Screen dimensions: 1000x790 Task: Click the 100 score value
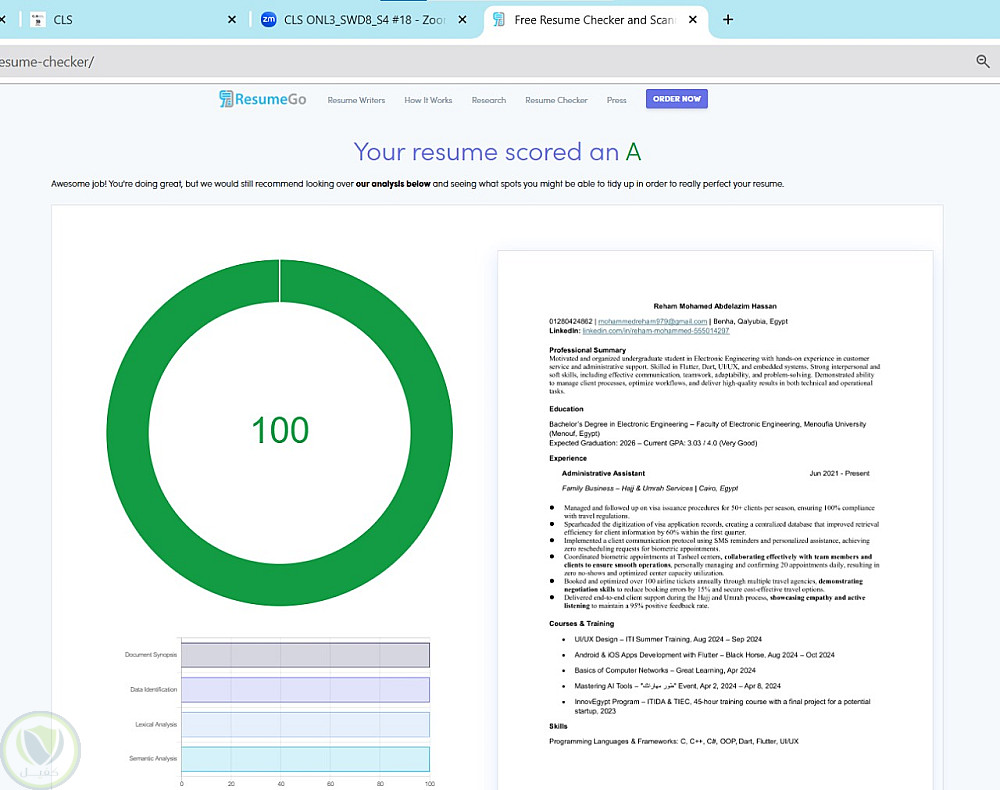click(x=280, y=430)
